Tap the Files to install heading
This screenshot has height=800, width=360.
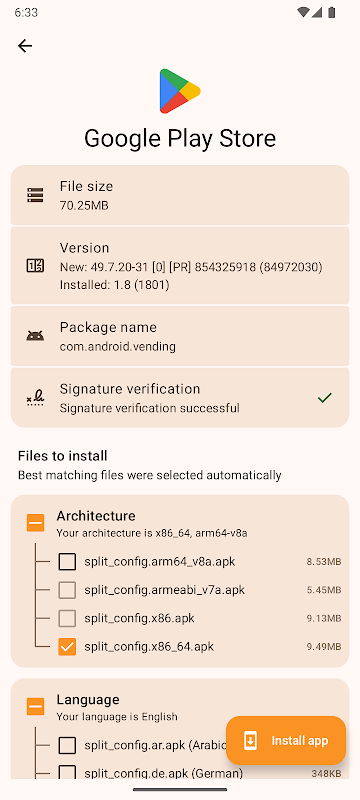pos(63,456)
